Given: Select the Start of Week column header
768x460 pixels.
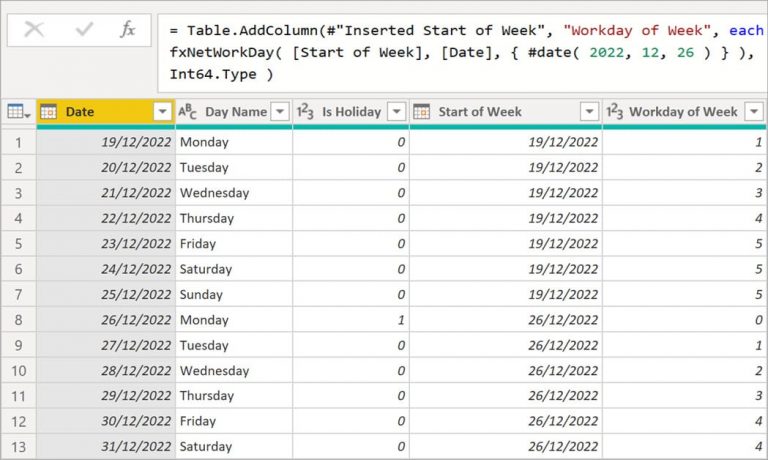Looking at the screenshot, I should (506, 112).
